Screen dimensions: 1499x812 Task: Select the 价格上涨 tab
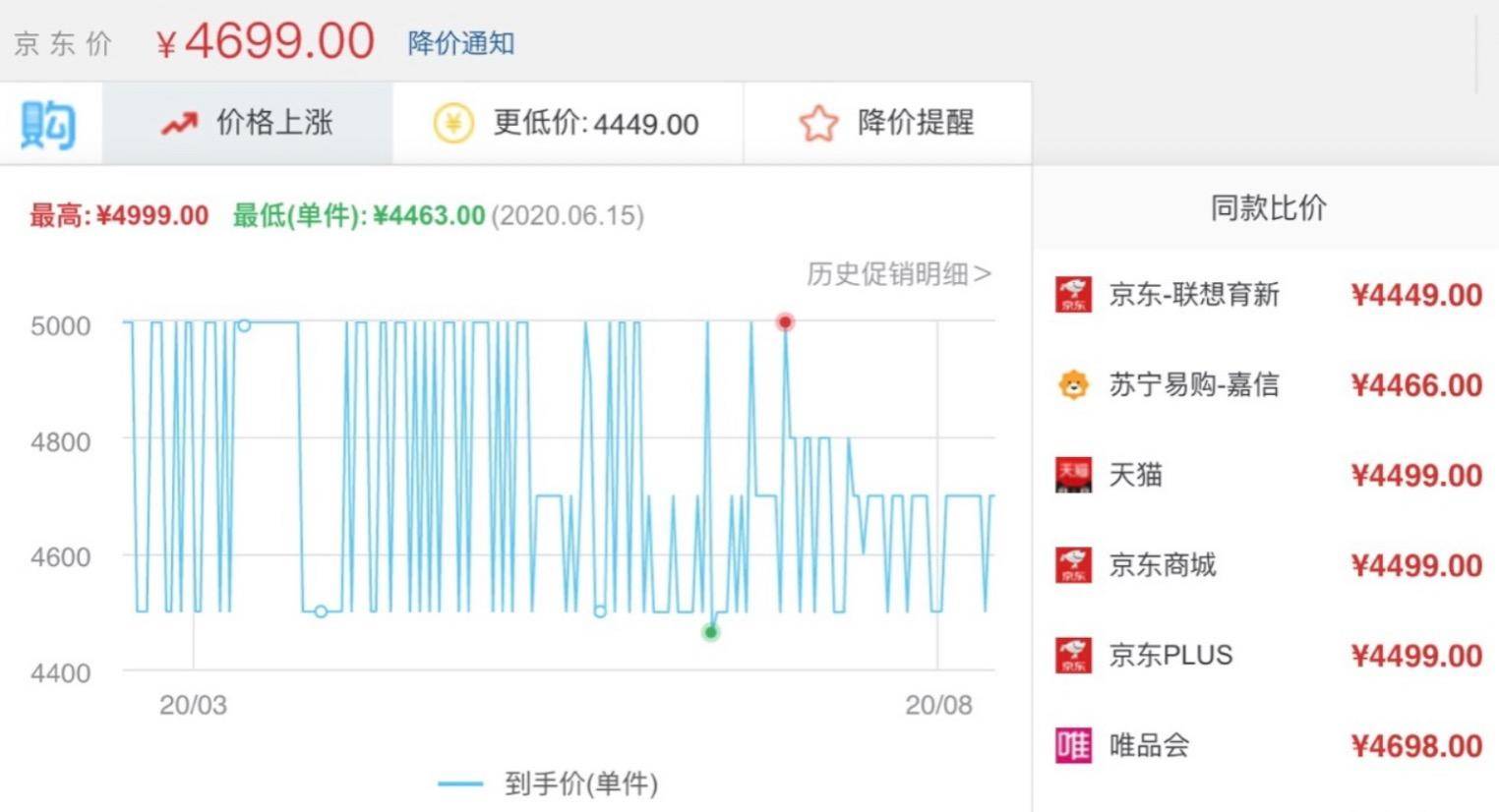click(248, 124)
